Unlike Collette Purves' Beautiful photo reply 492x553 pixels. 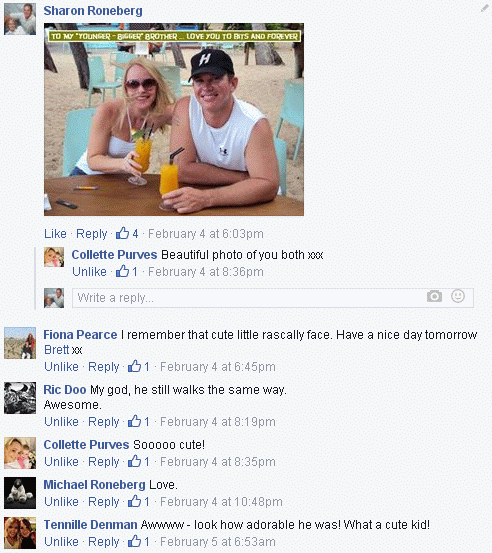tap(89, 272)
